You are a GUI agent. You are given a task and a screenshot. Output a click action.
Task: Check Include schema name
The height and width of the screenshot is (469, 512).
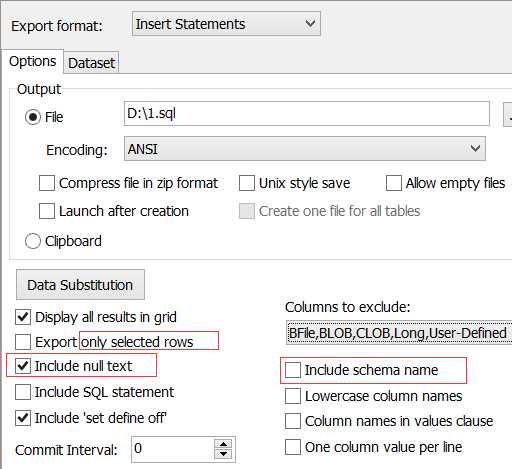pos(293,370)
